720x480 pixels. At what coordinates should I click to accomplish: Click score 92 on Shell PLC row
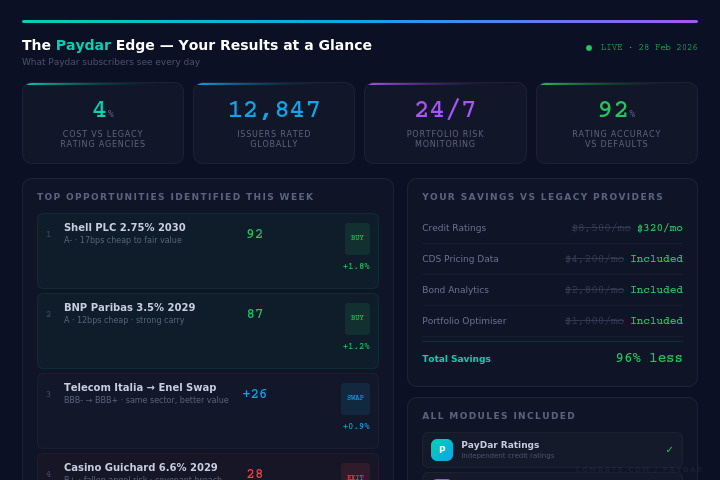(255, 234)
